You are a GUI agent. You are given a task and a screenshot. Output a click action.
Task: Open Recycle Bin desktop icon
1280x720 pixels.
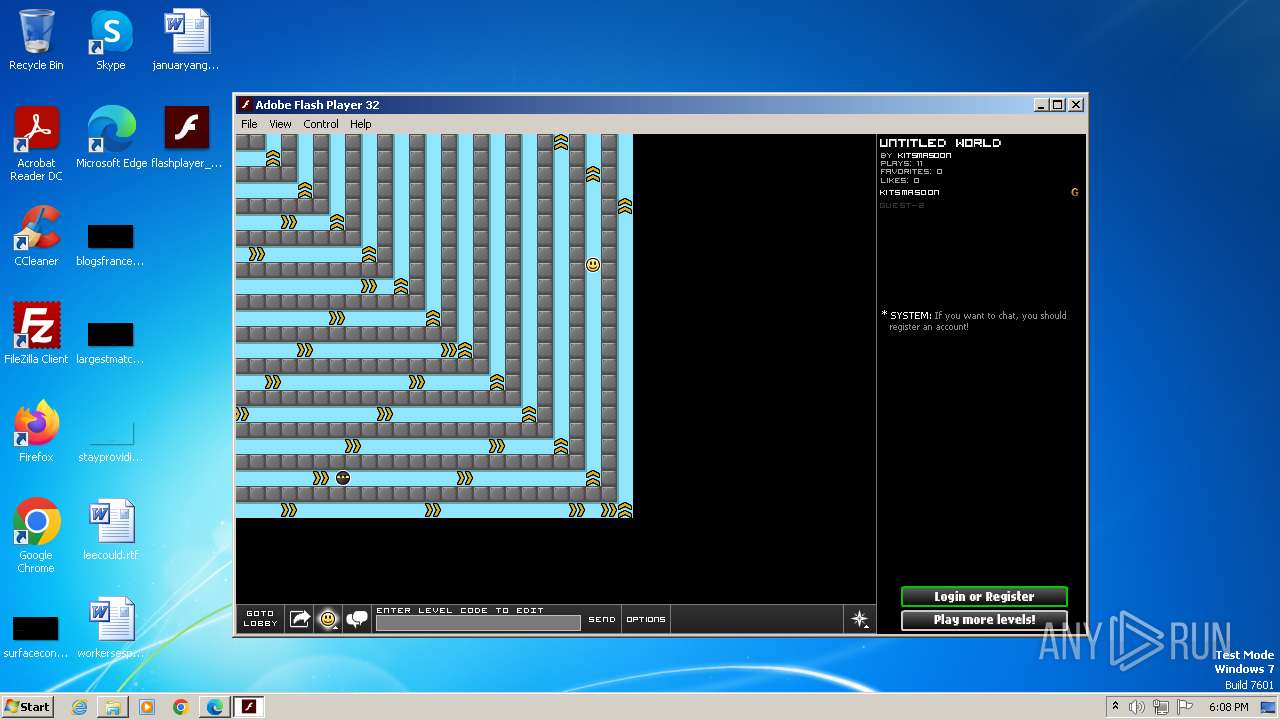coord(36,41)
